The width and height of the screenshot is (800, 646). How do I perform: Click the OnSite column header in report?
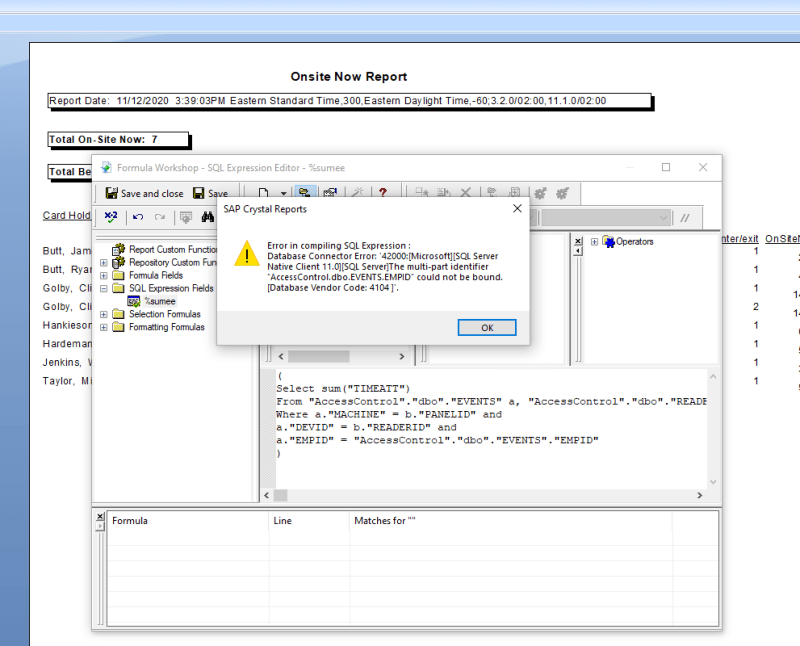(x=782, y=239)
